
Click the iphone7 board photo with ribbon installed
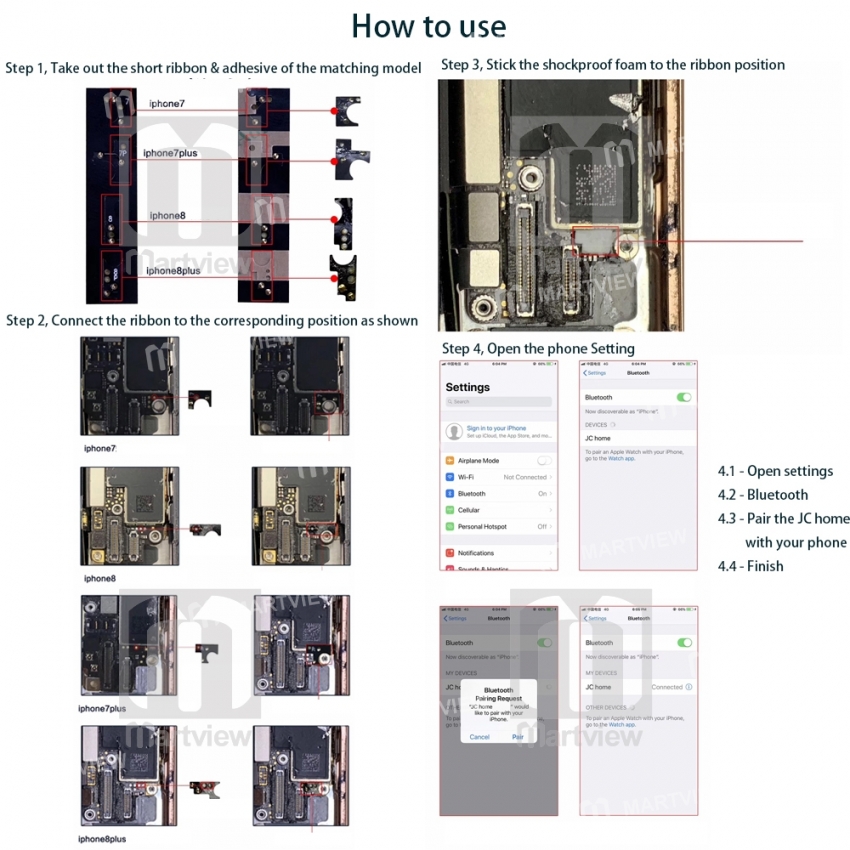point(300,385)
